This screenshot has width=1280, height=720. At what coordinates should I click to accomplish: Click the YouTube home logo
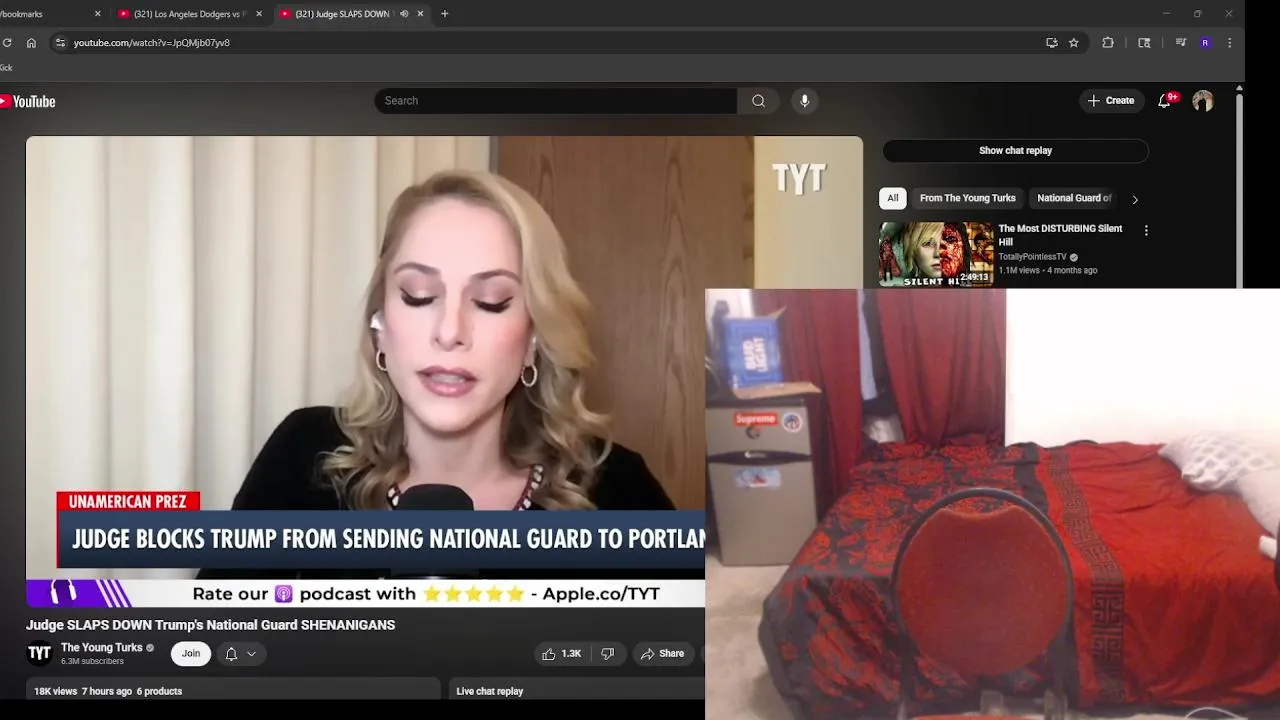pyautogui.click(x=27, y=101)
